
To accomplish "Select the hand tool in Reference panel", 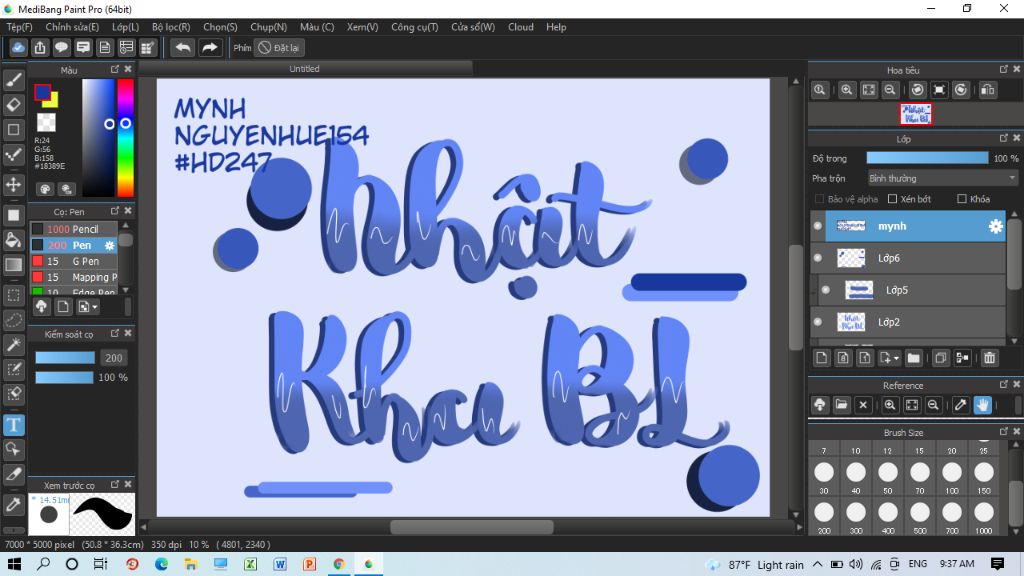I will (x=982, y=405).
